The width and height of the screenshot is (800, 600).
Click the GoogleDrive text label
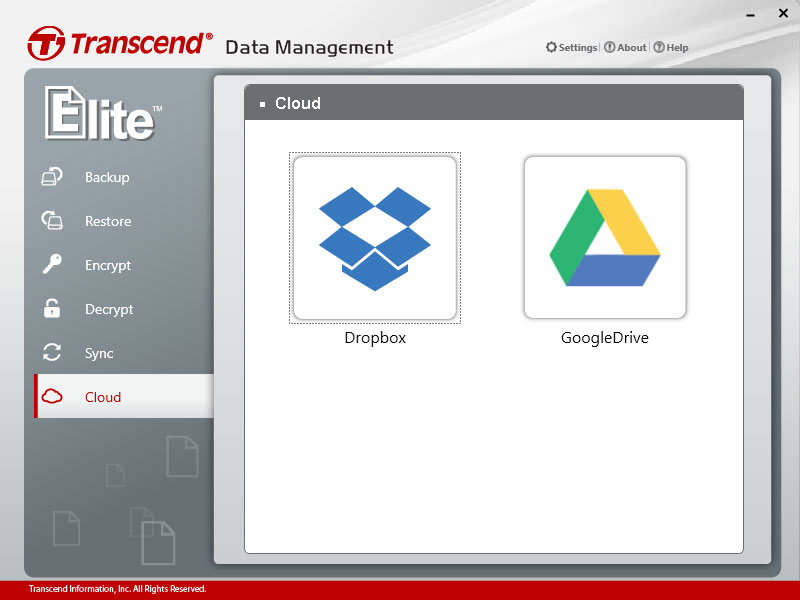605,338
